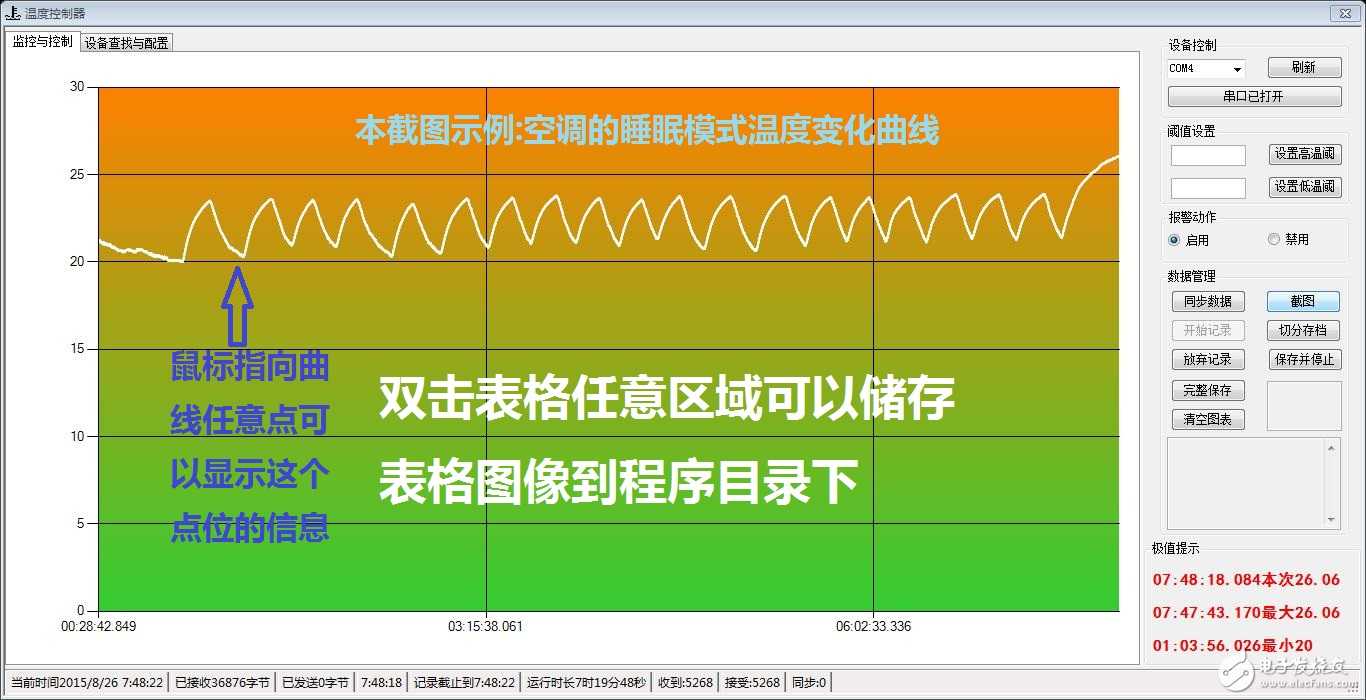This screenshot has height=700, width=1366.
Task: Click the 06:02:33.336 time axis label
Action: [x=873, y=627]
